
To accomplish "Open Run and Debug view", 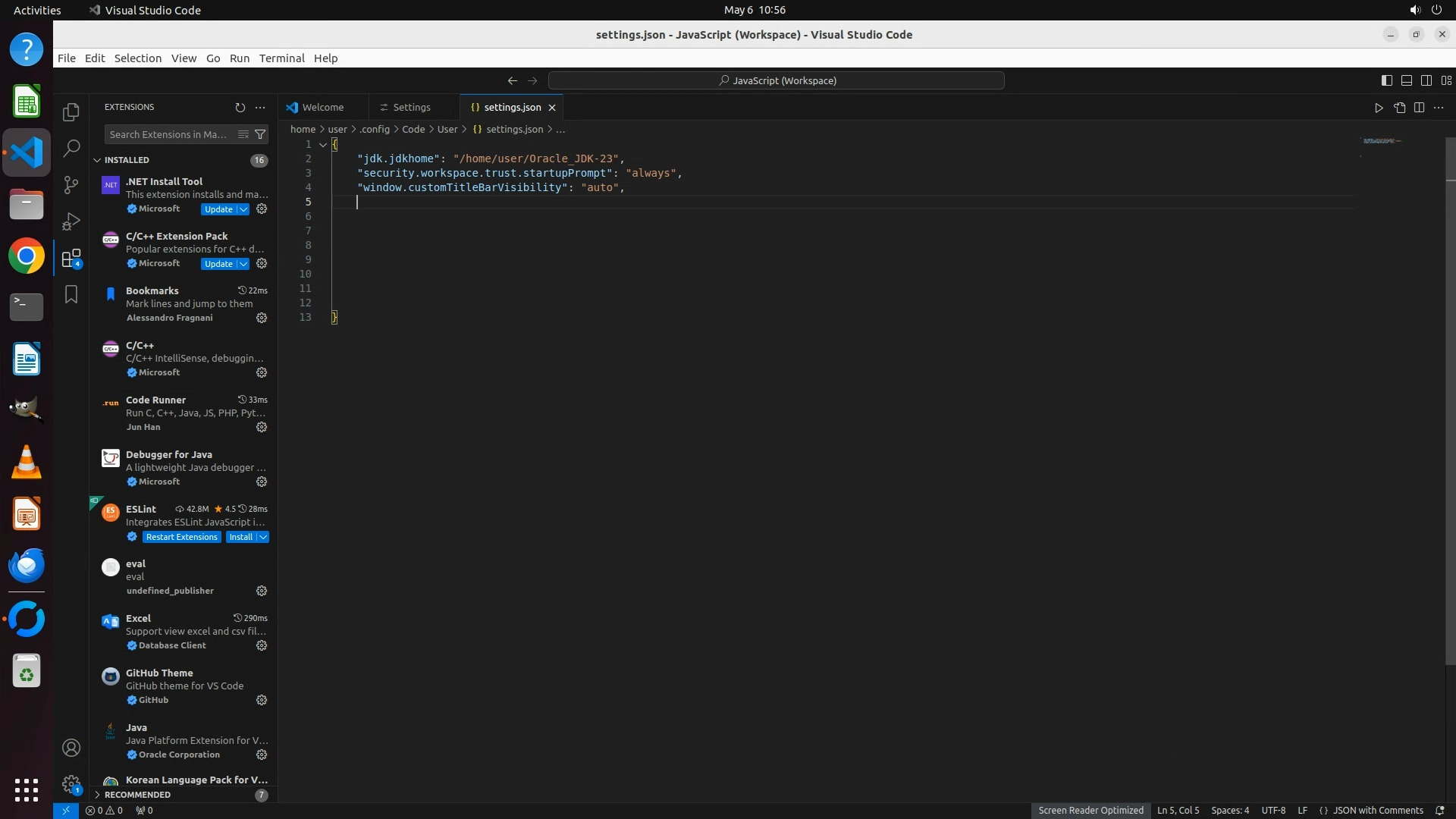I will [71, 221].
